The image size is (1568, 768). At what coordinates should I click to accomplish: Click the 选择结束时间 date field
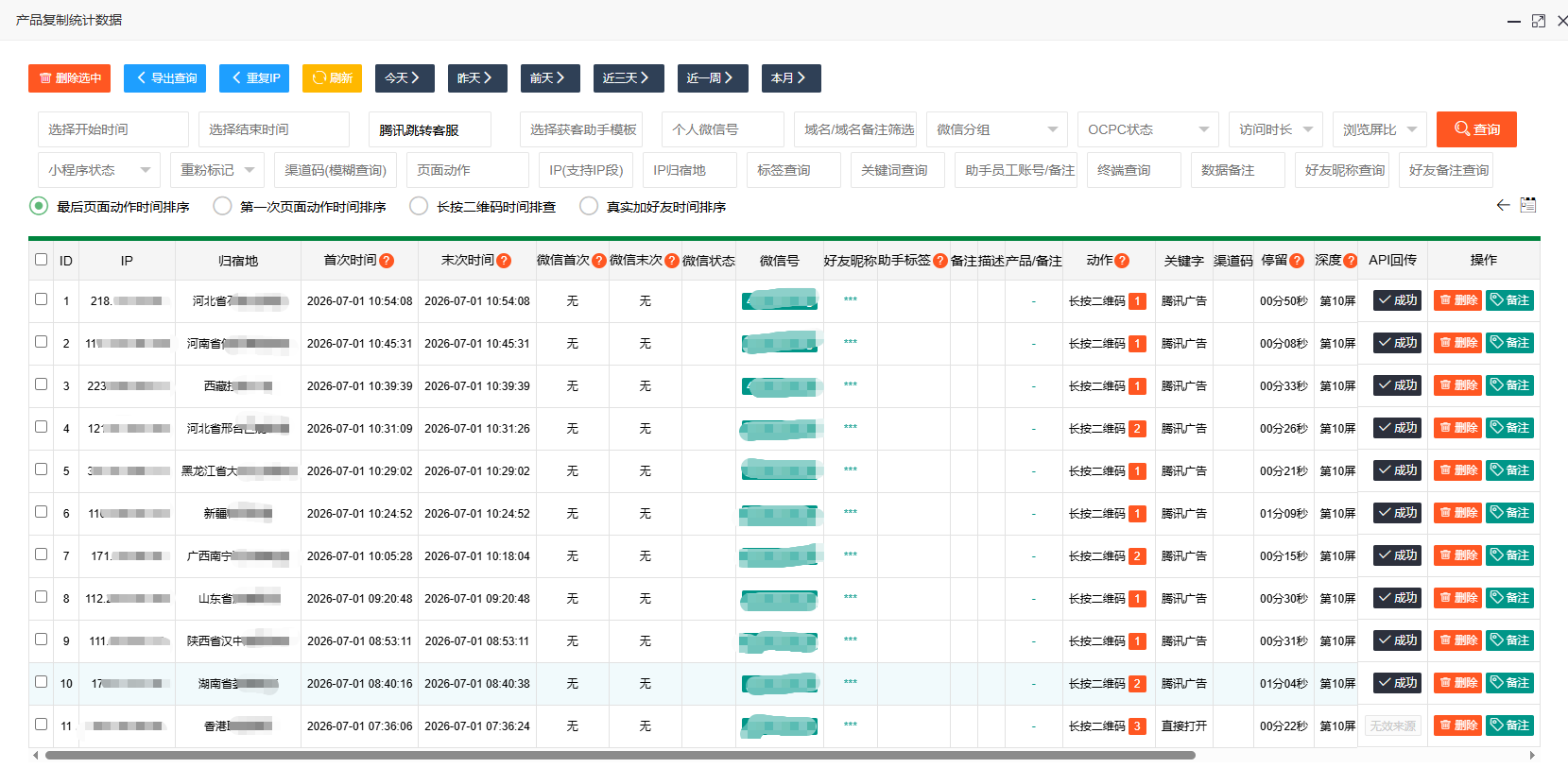click(x=274, y=129)
